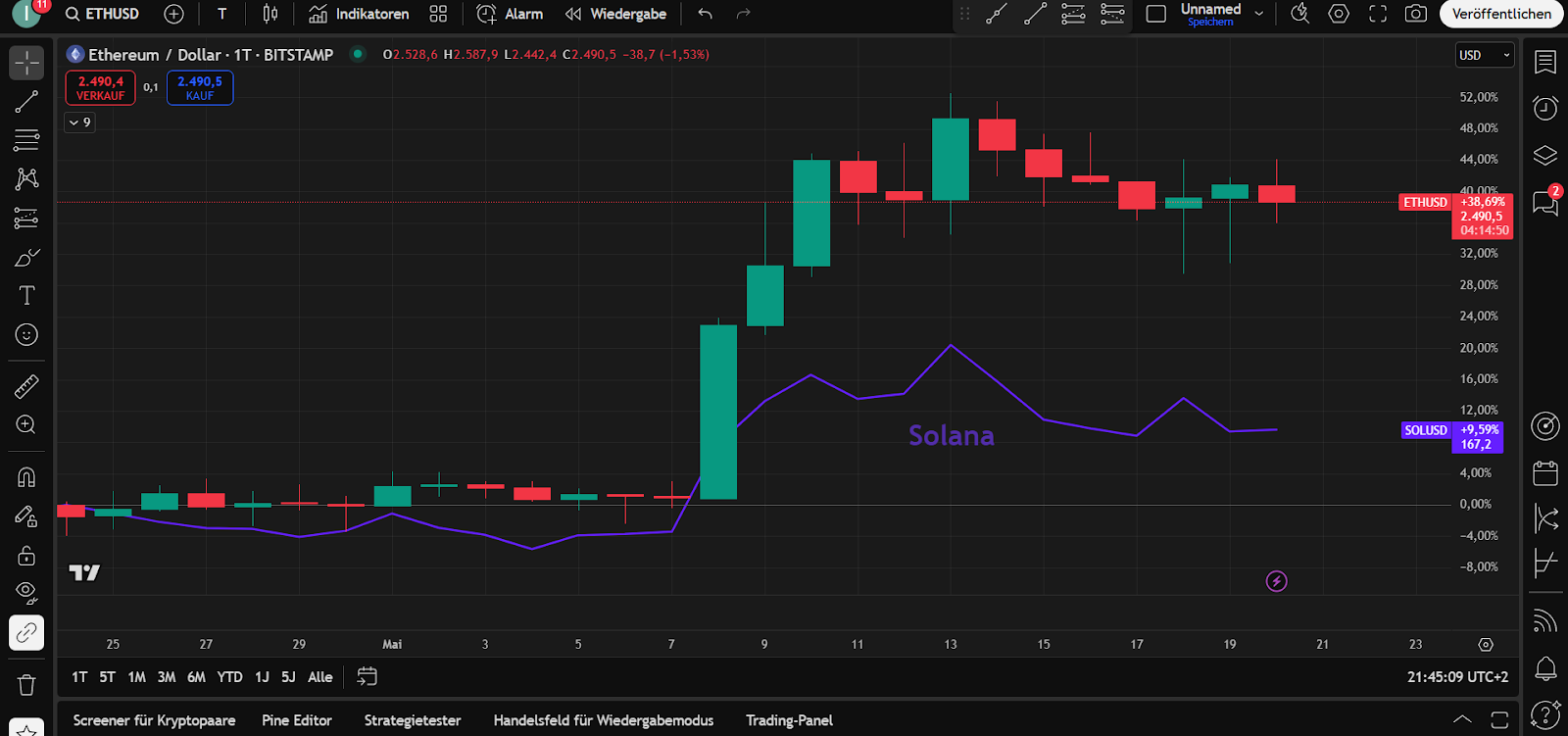1568x736 pixels.
Task: Expand the bottom panel chevron
Action: pyautogui.click(x=1462, y=719)
